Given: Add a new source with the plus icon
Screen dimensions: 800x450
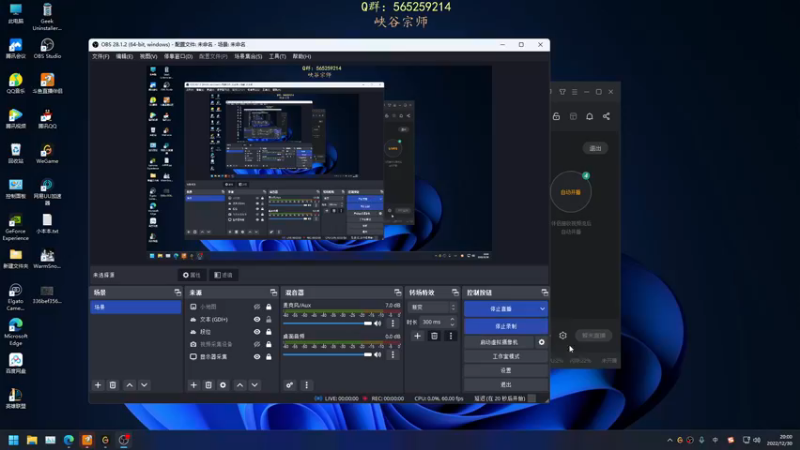Looking at the screenshot, I should 193,385.
